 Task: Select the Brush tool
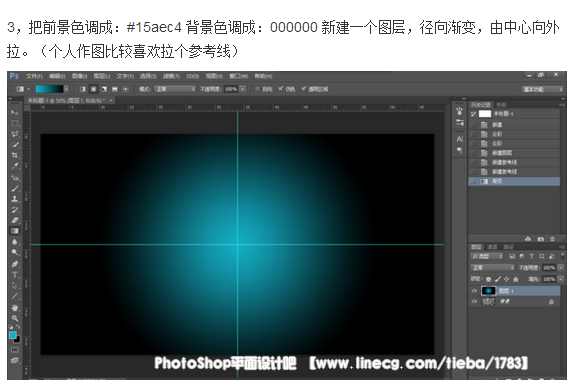[15, 188]
